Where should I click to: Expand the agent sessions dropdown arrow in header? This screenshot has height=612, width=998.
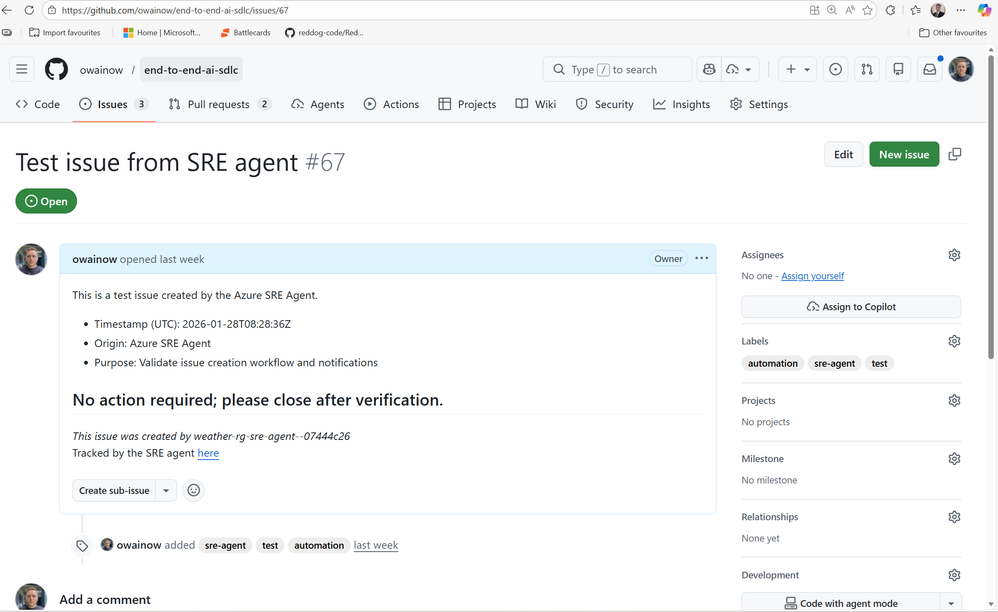[748, 69]
